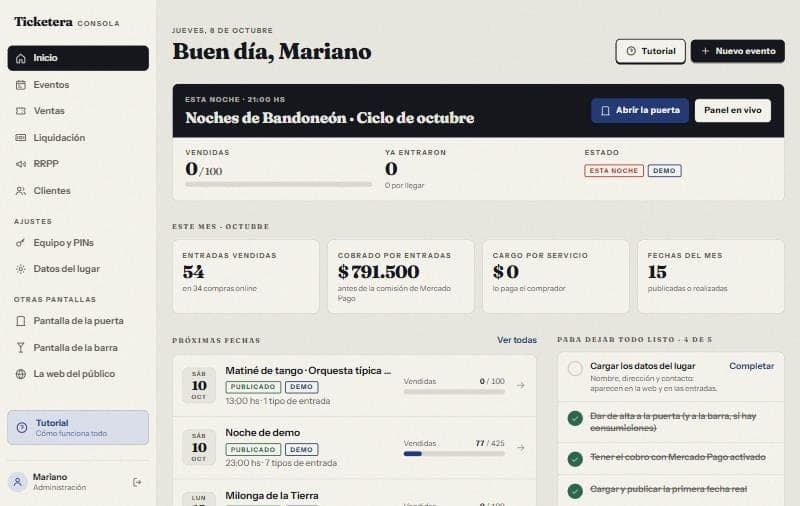Click Abrir la puerta button

coord(640,111)
